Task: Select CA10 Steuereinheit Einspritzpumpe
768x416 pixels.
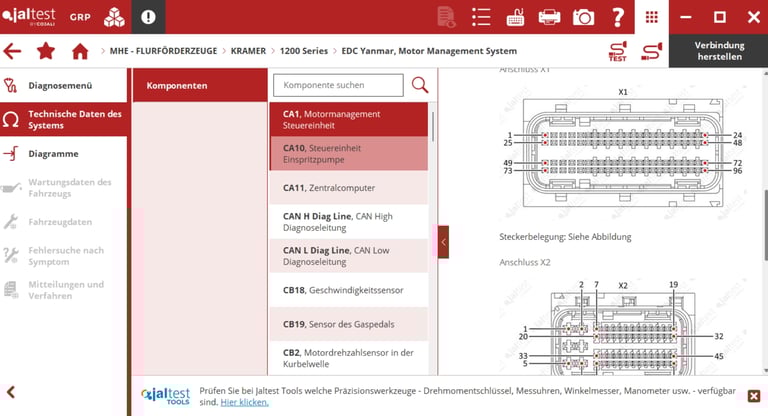Action: (x=349, y=153)
